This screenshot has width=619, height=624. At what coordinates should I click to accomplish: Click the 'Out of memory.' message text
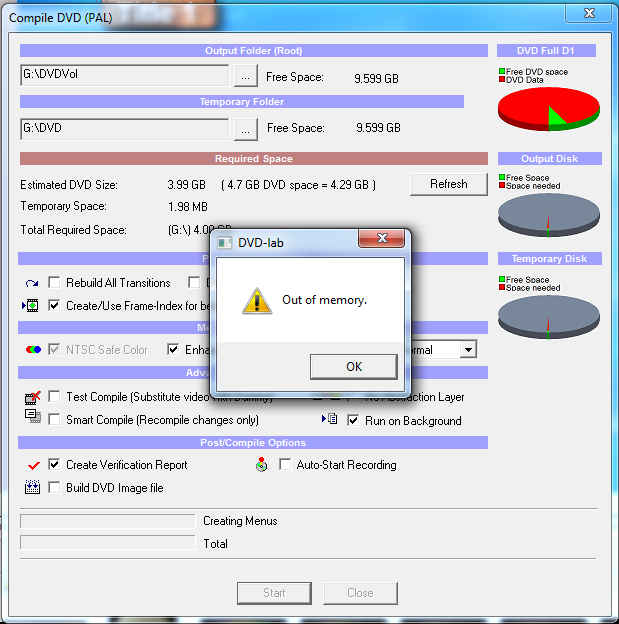(324, 300)
